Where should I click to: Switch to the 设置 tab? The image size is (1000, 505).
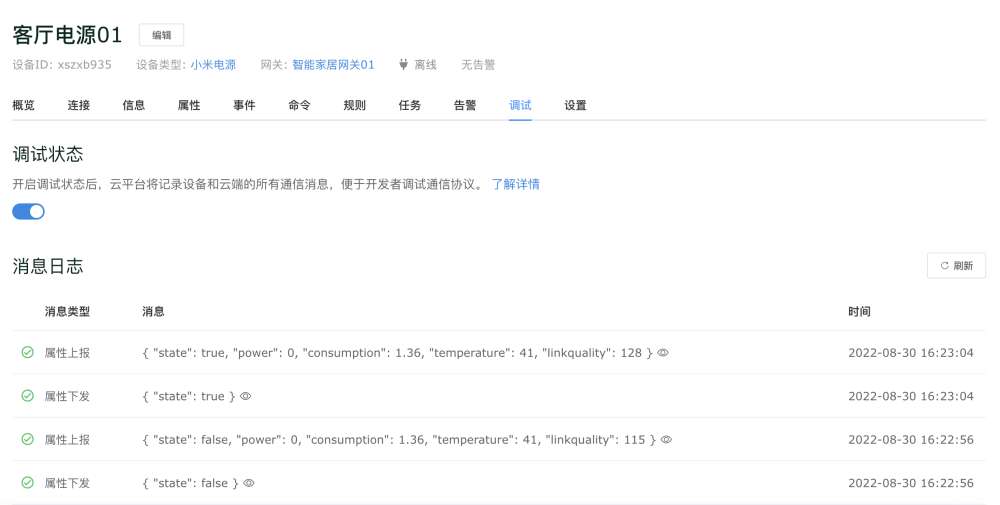tap(575, 105)
